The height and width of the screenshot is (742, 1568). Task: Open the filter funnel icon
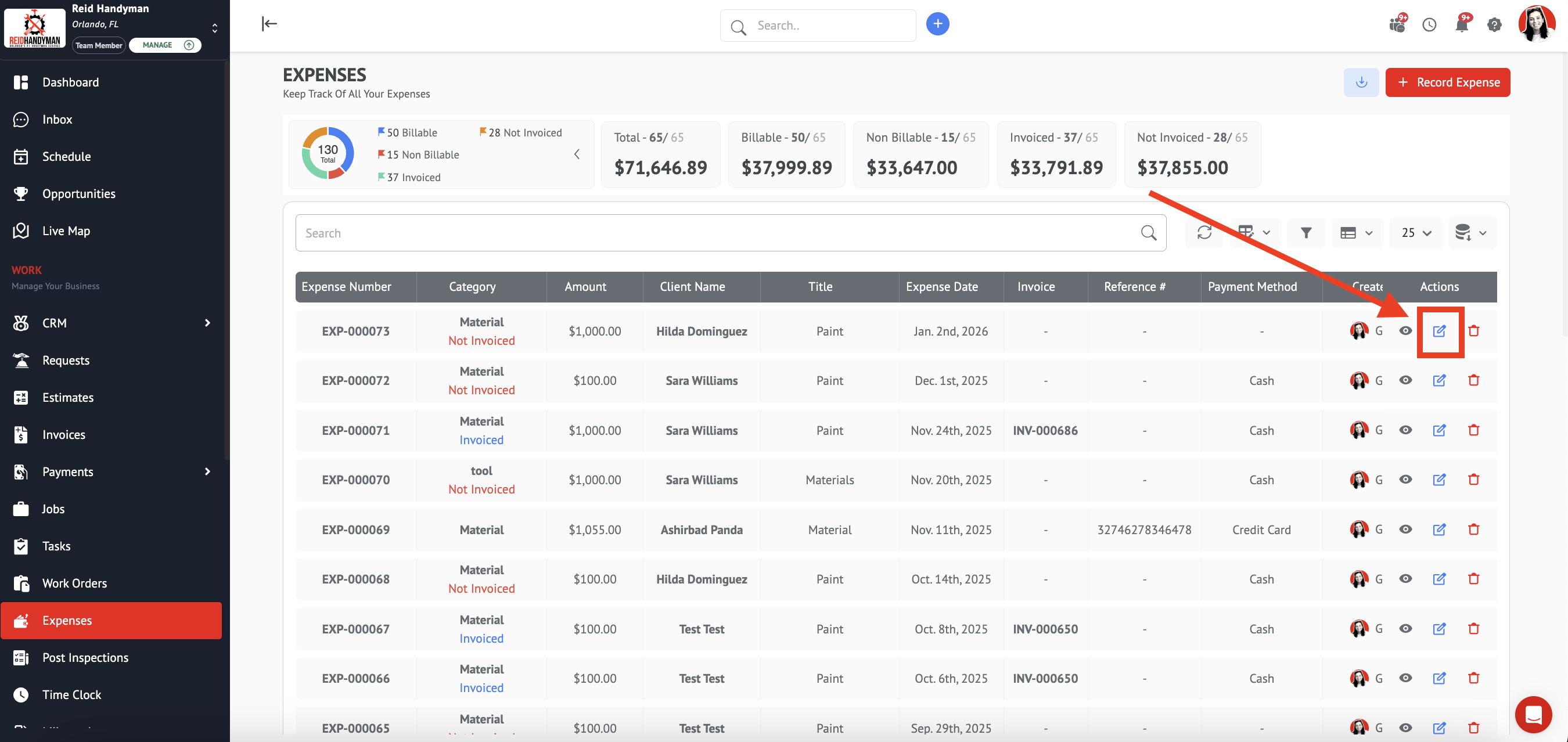coord(1306,232)
